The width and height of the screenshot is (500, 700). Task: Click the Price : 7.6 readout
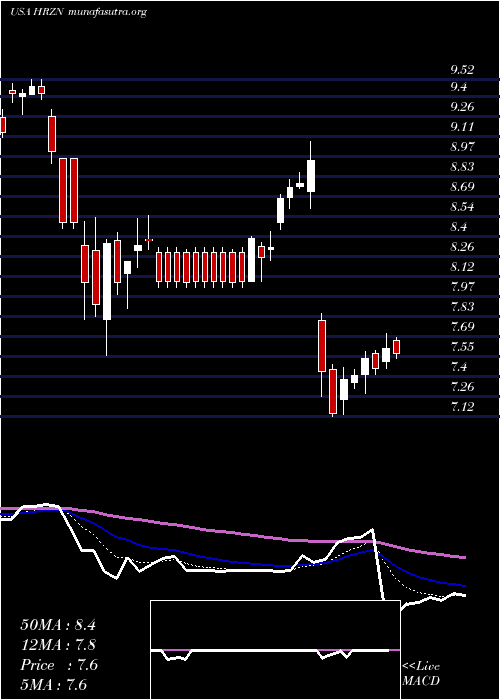(x=59, y=665)
